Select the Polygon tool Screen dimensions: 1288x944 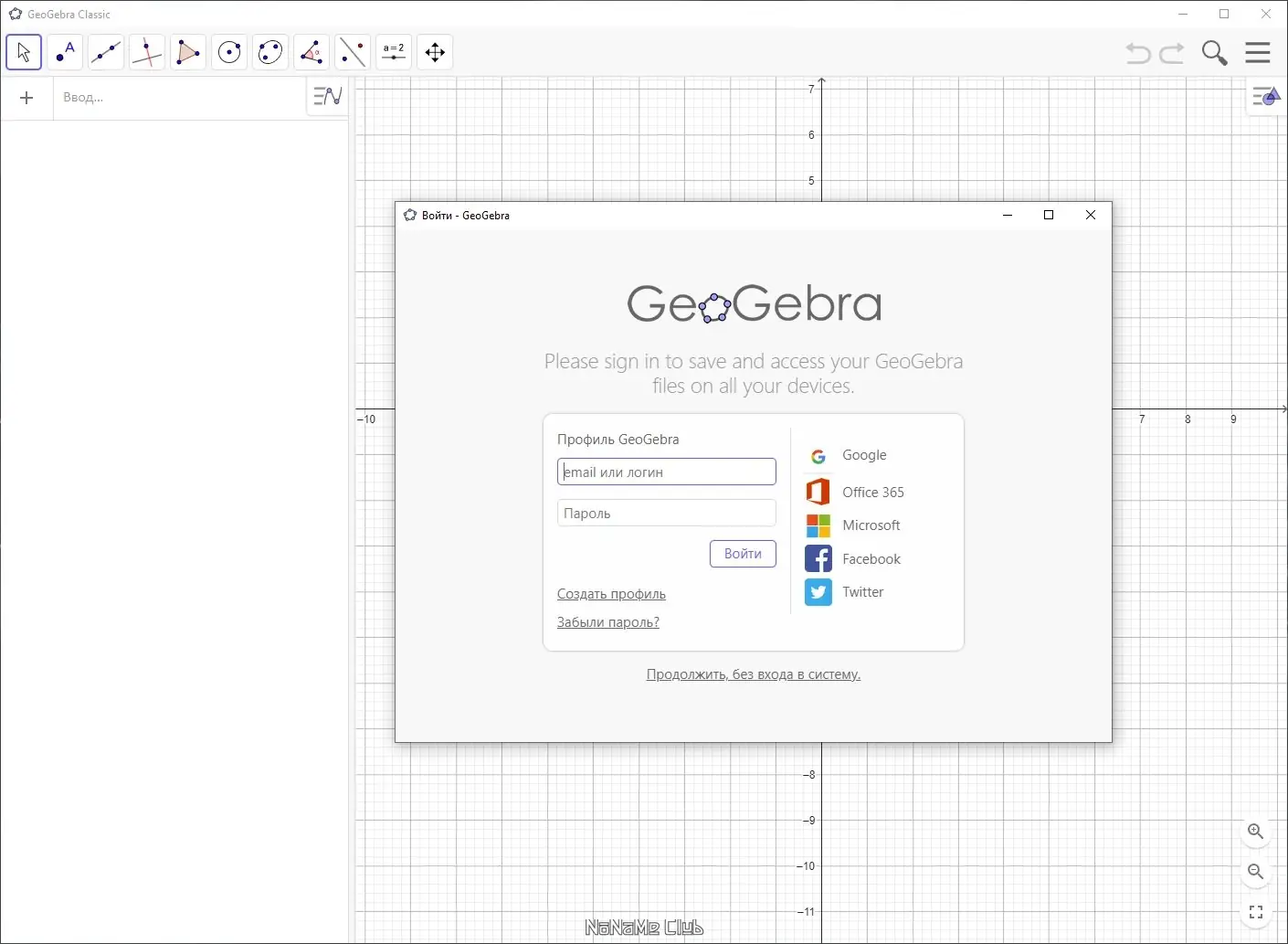(188, 52)
